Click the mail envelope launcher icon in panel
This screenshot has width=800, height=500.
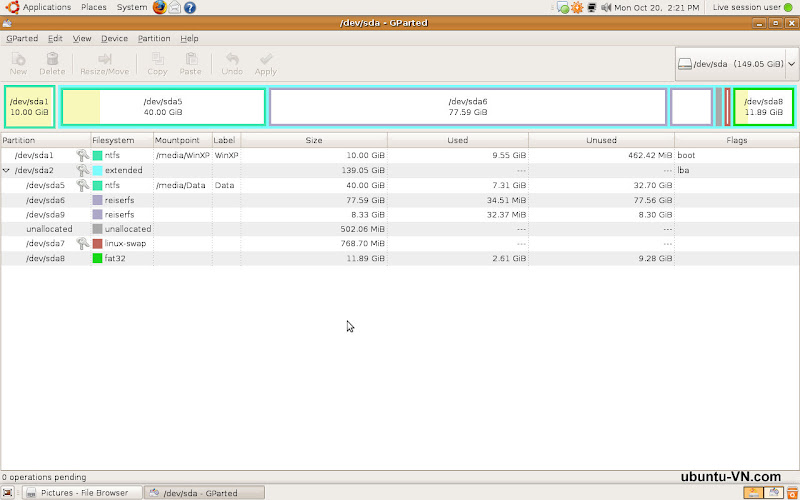[x=174, y=7]
